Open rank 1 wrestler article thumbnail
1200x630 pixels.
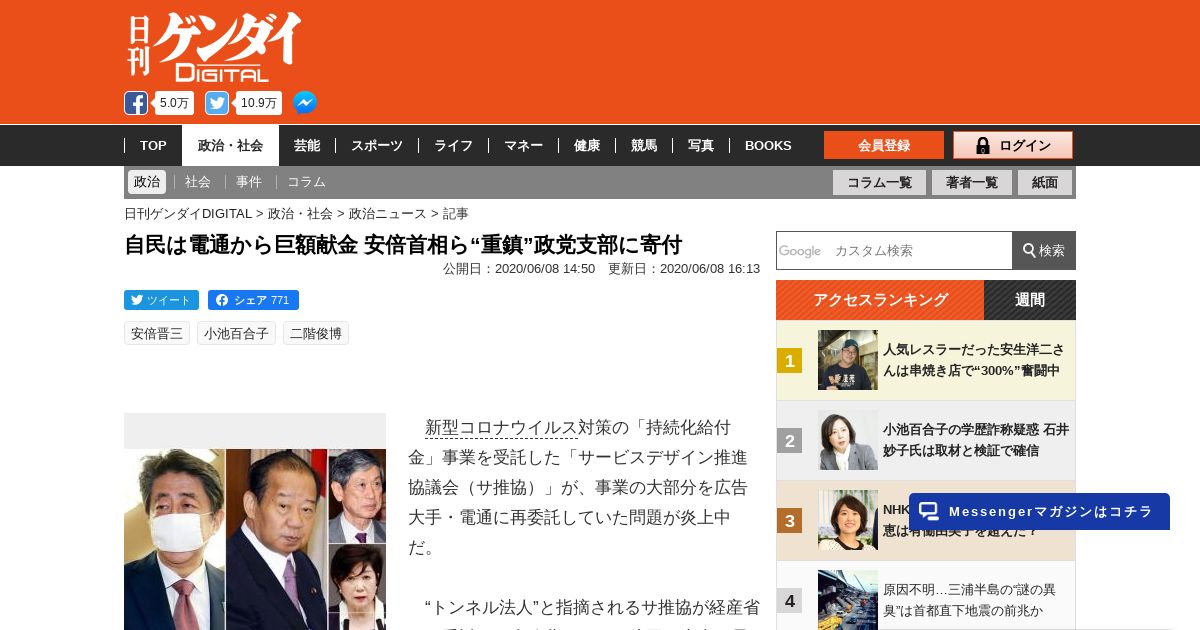tap(848, 360)
